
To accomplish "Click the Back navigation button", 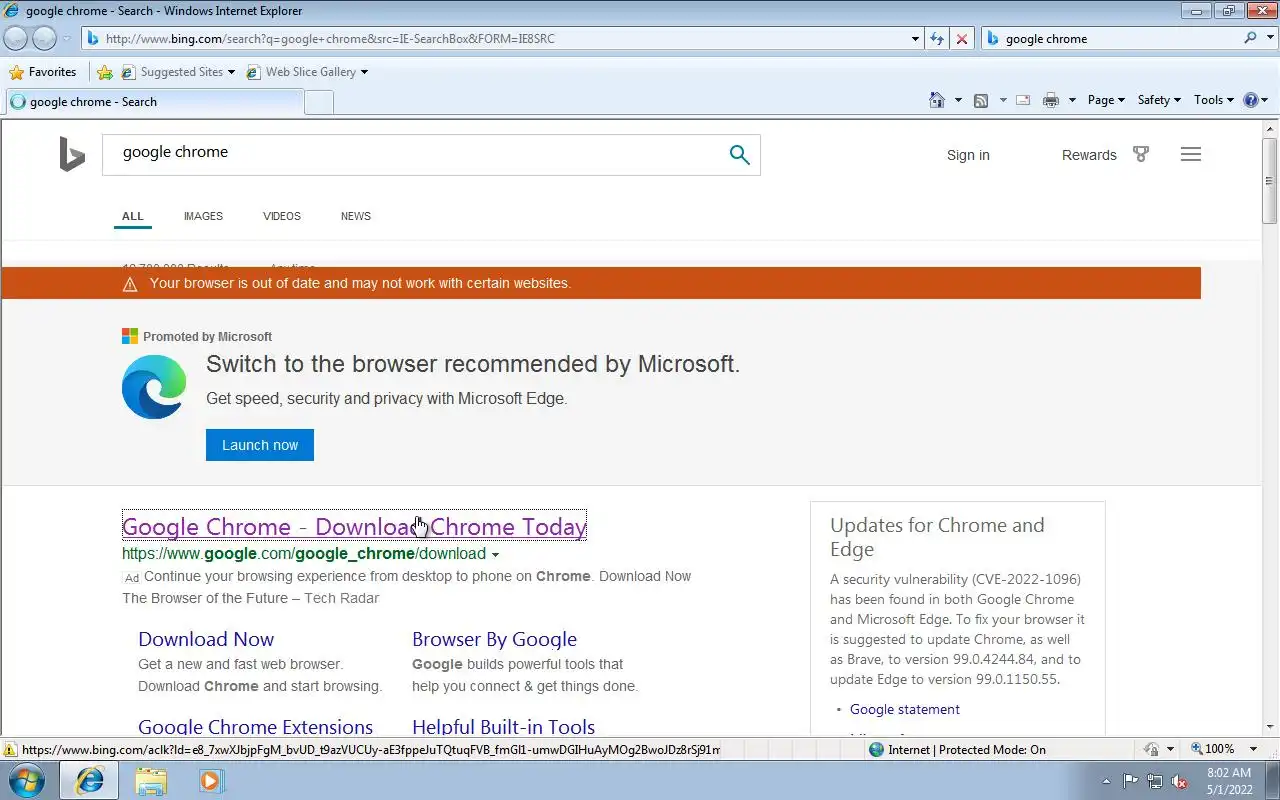I will coord(16,38).
